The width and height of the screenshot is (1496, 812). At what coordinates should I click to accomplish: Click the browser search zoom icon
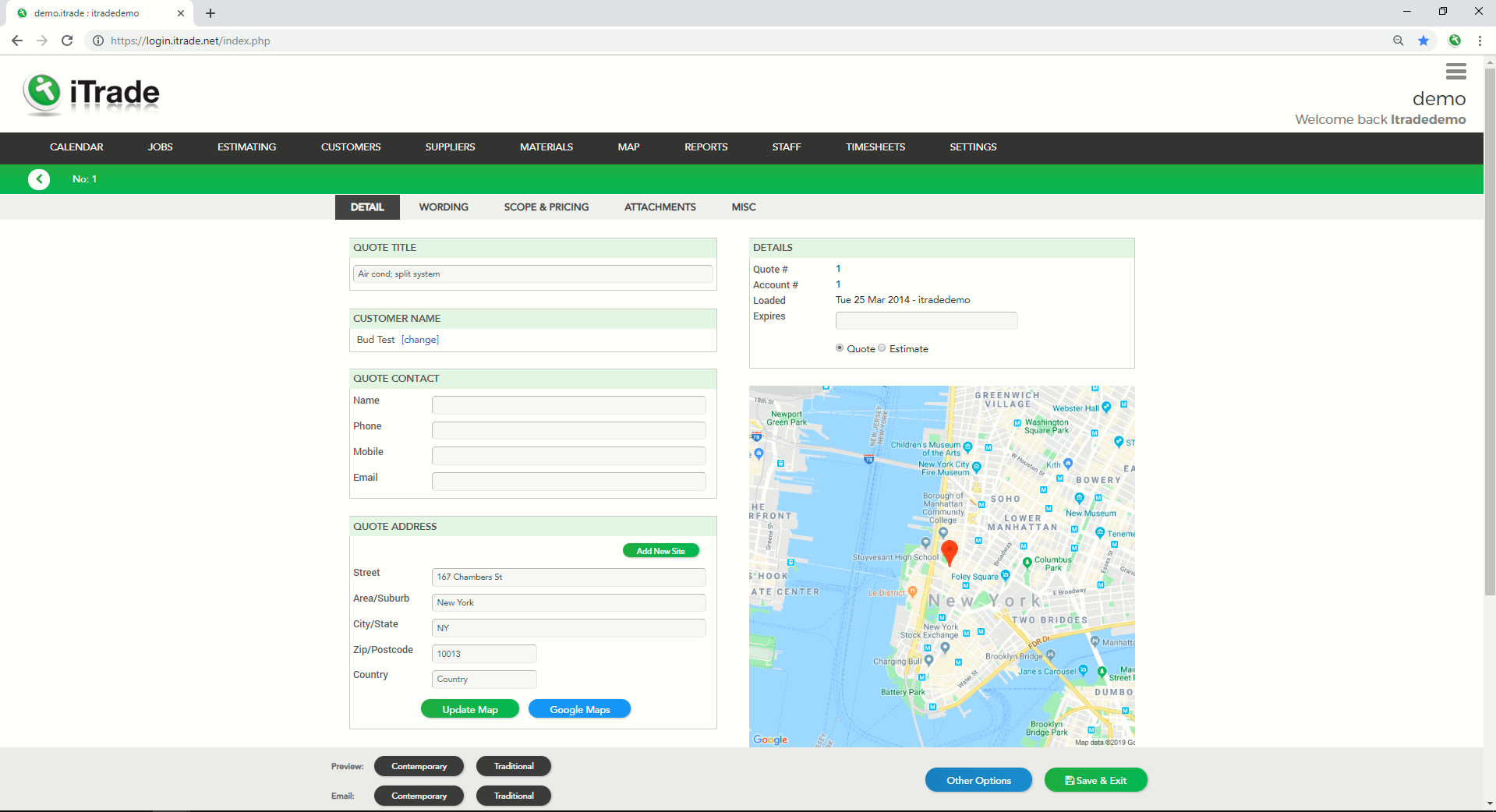1397,41
